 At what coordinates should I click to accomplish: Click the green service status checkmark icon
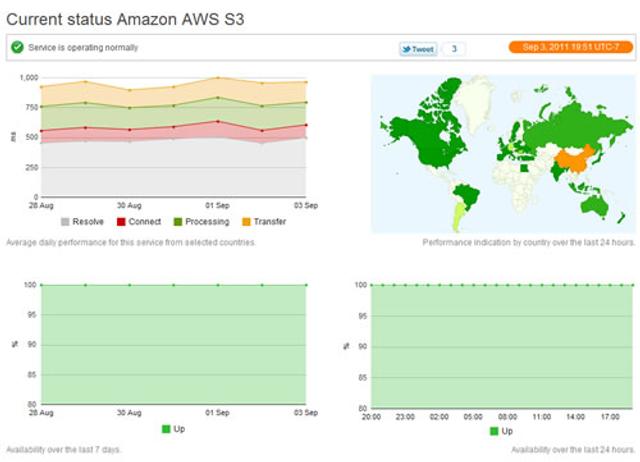pos(17,47)
